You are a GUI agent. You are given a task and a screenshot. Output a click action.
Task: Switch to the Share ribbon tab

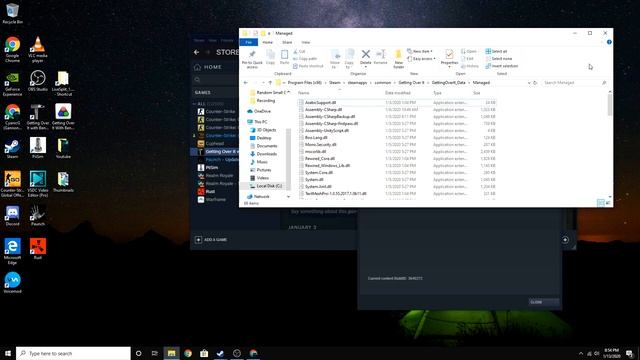[287, 42]
